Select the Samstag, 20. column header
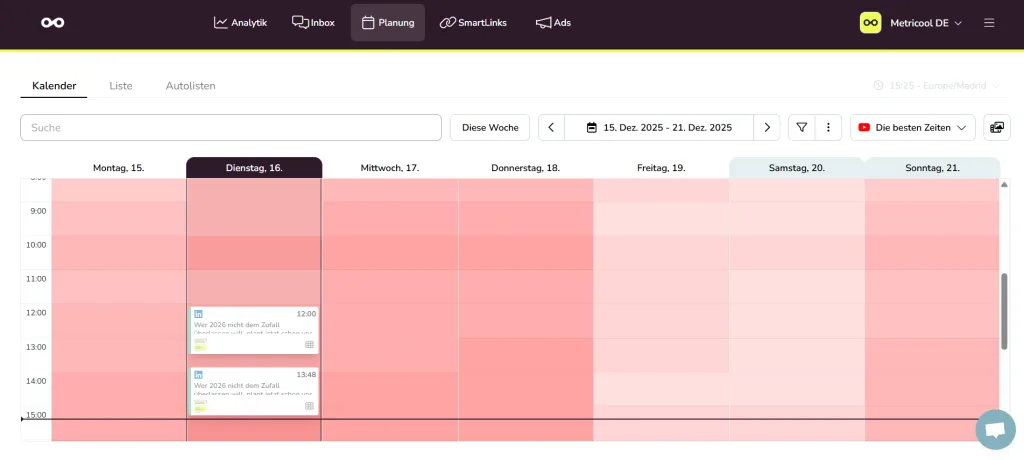1024x460 pixels. point(797,168)
